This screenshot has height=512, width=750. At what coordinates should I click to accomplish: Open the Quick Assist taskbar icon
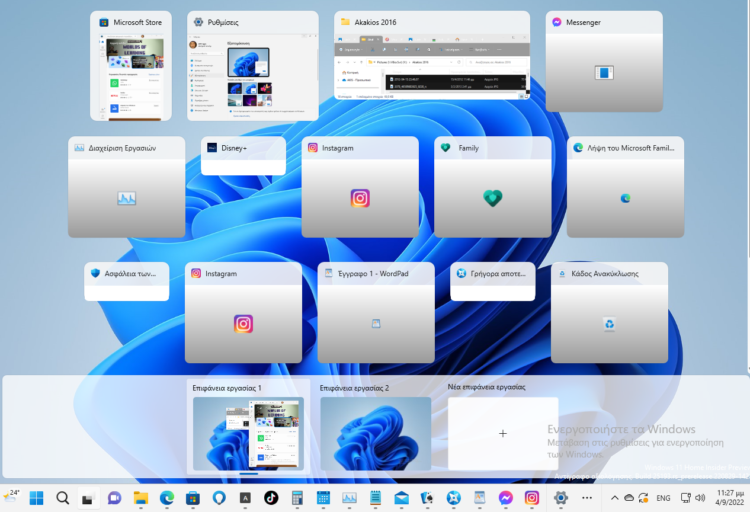coord(453,498)
